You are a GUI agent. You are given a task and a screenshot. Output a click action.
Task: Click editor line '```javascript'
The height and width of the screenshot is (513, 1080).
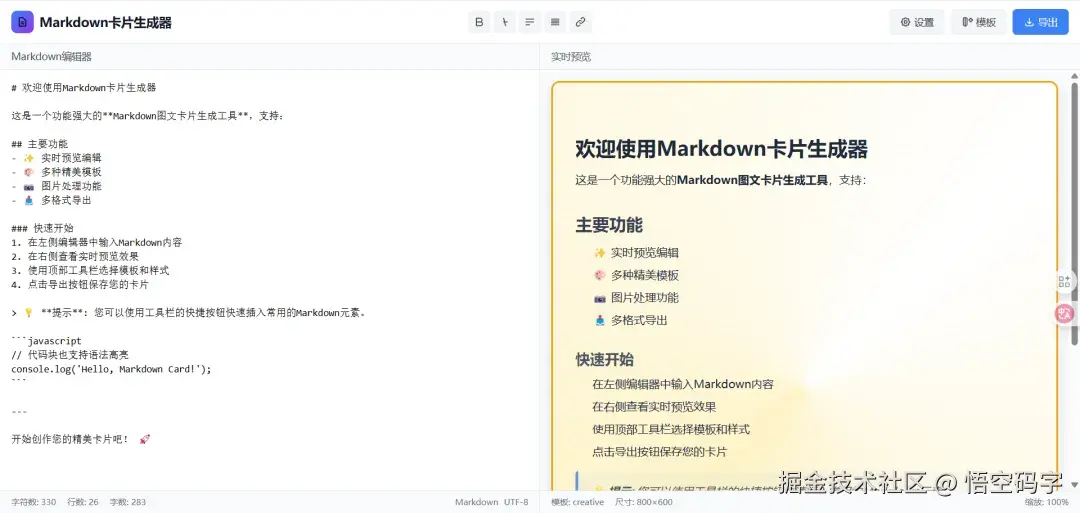[x=46, y=341]
